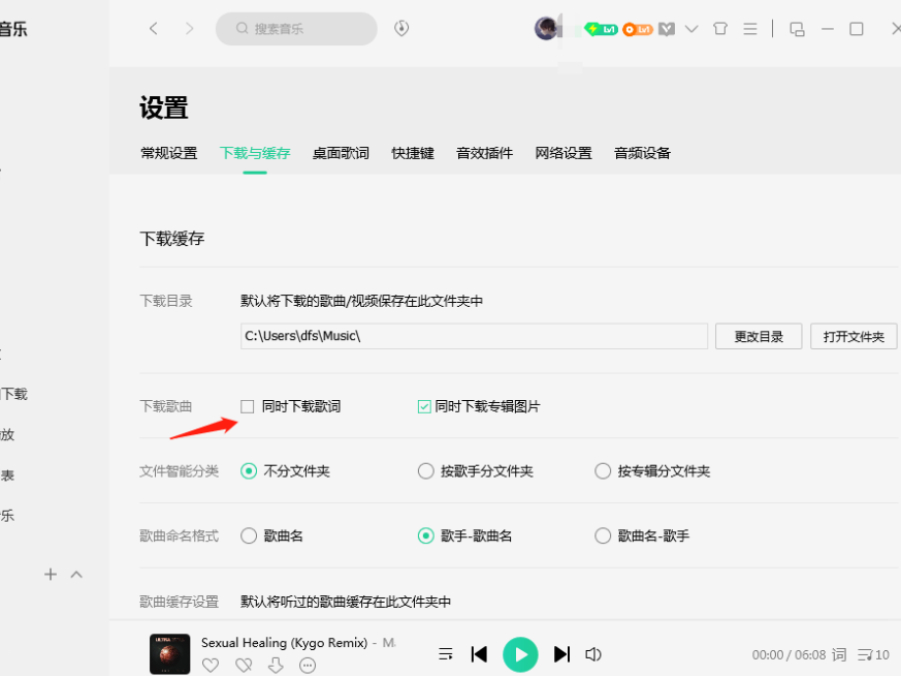Open the skin shirt icon
The width and height of the screenshot is (901, 676).
[721, 29]
